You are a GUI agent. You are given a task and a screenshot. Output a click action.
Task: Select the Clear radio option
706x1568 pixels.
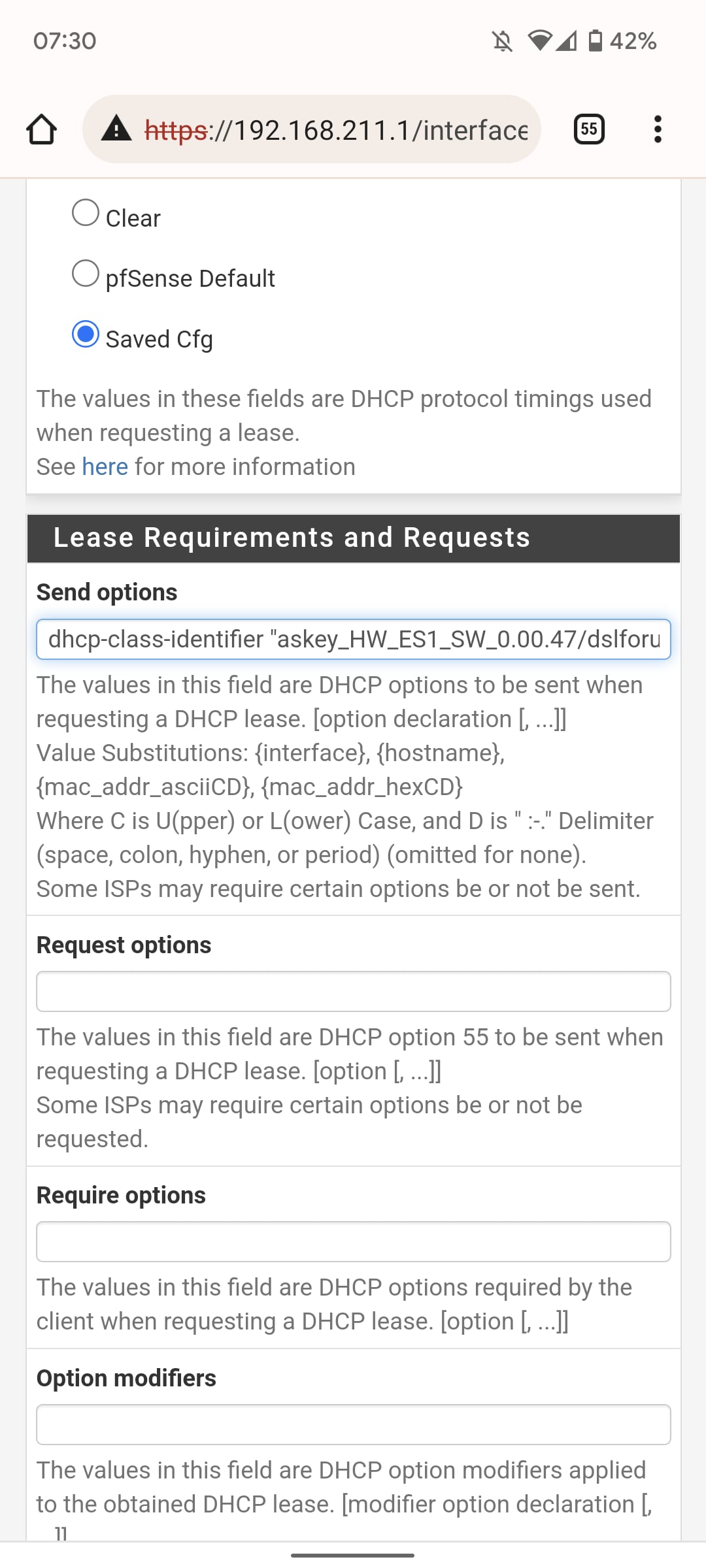[x=86, y=213]
